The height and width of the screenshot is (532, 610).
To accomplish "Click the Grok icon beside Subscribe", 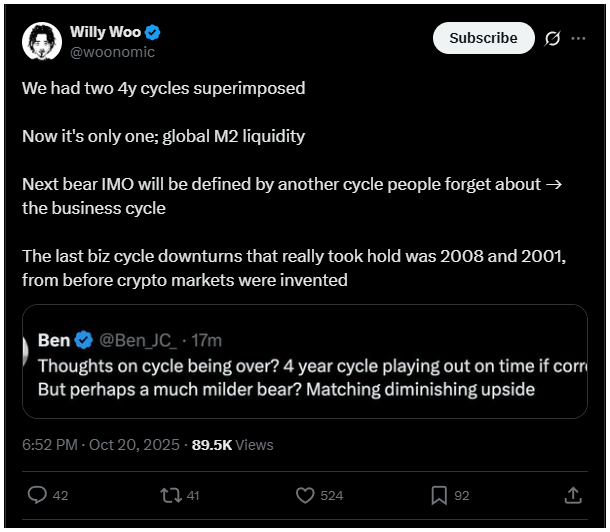I will point(551,39).
